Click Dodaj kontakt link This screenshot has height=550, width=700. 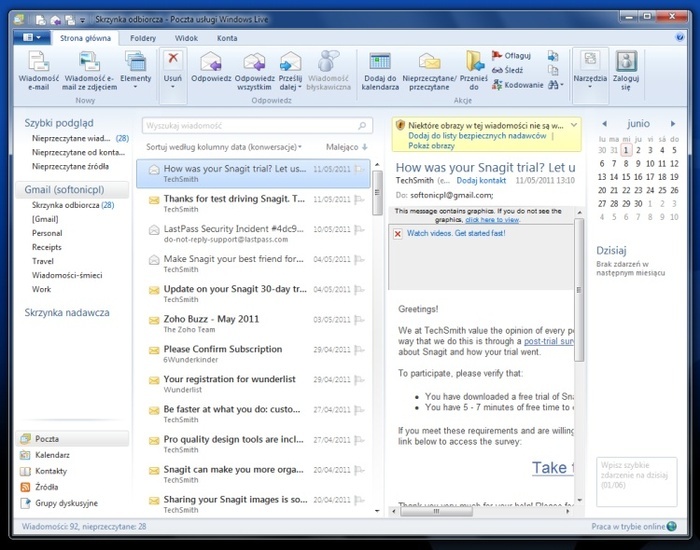pyautogui.click(x=481, y=180)
